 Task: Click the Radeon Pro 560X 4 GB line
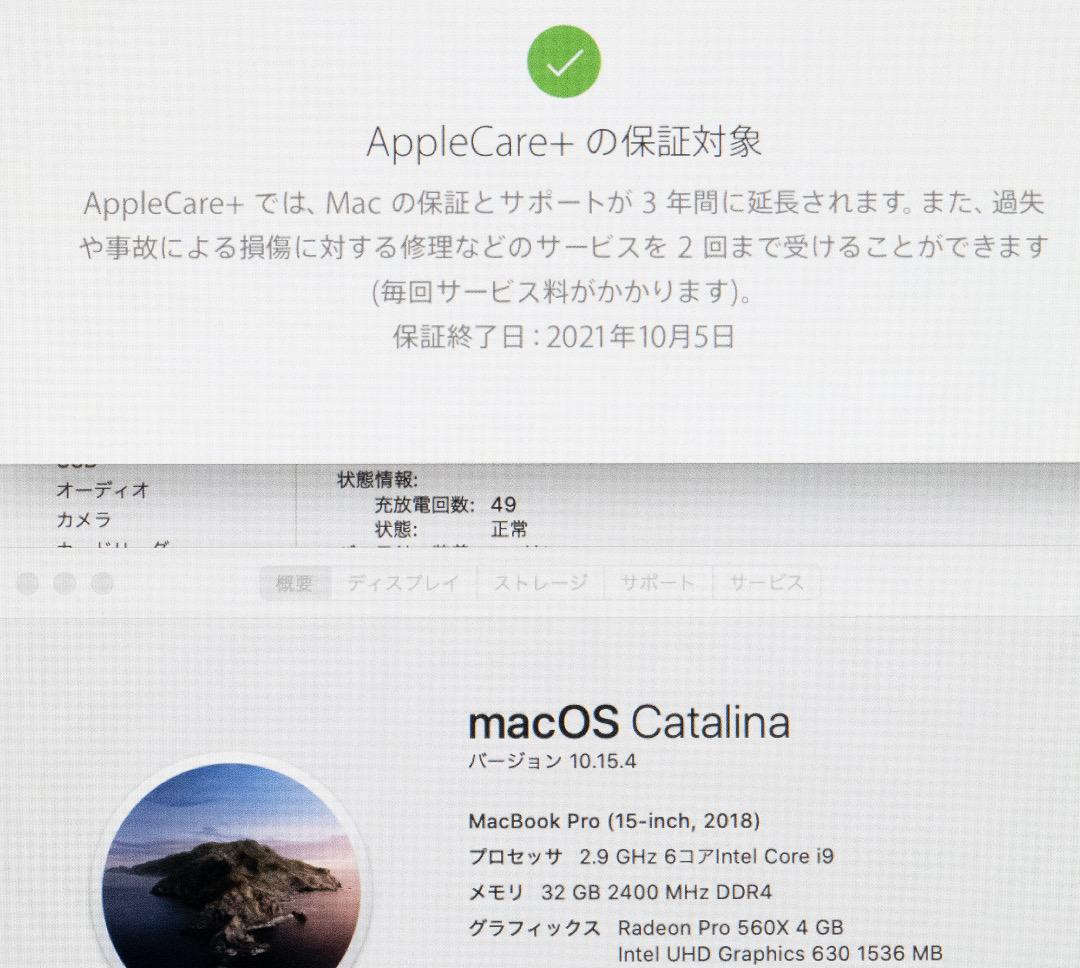pyautogui.click(x=730, y=928)
